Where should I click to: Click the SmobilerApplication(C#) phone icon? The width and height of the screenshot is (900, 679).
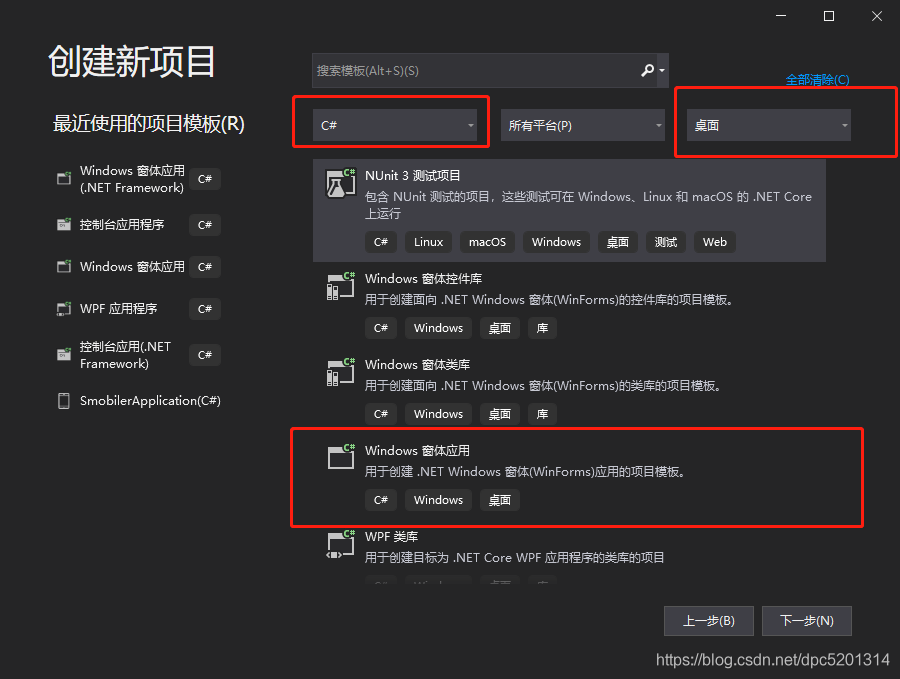(64, 401)
